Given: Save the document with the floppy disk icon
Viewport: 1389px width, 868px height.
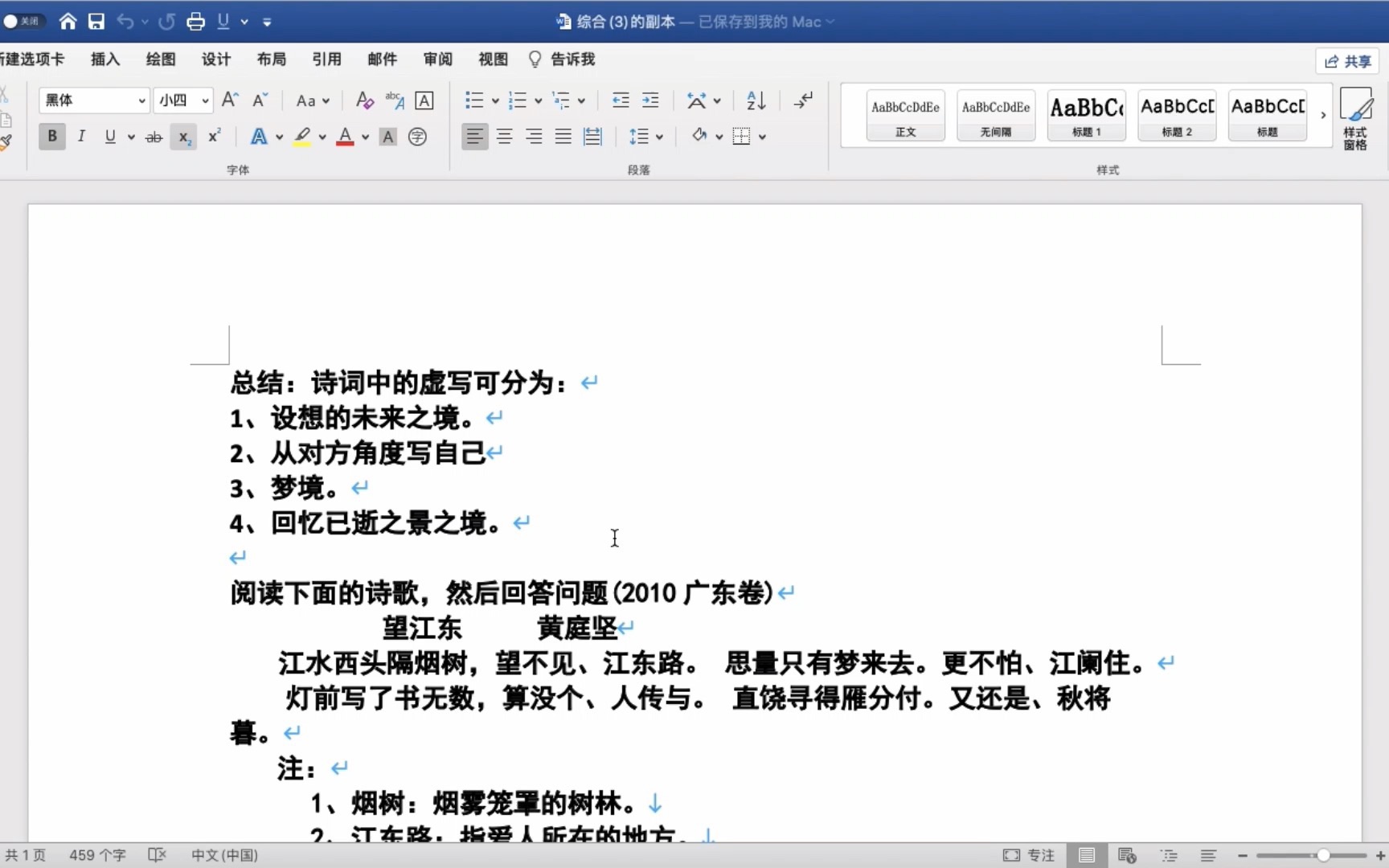Looking at the screenshot, I should (x=96, y=22).
